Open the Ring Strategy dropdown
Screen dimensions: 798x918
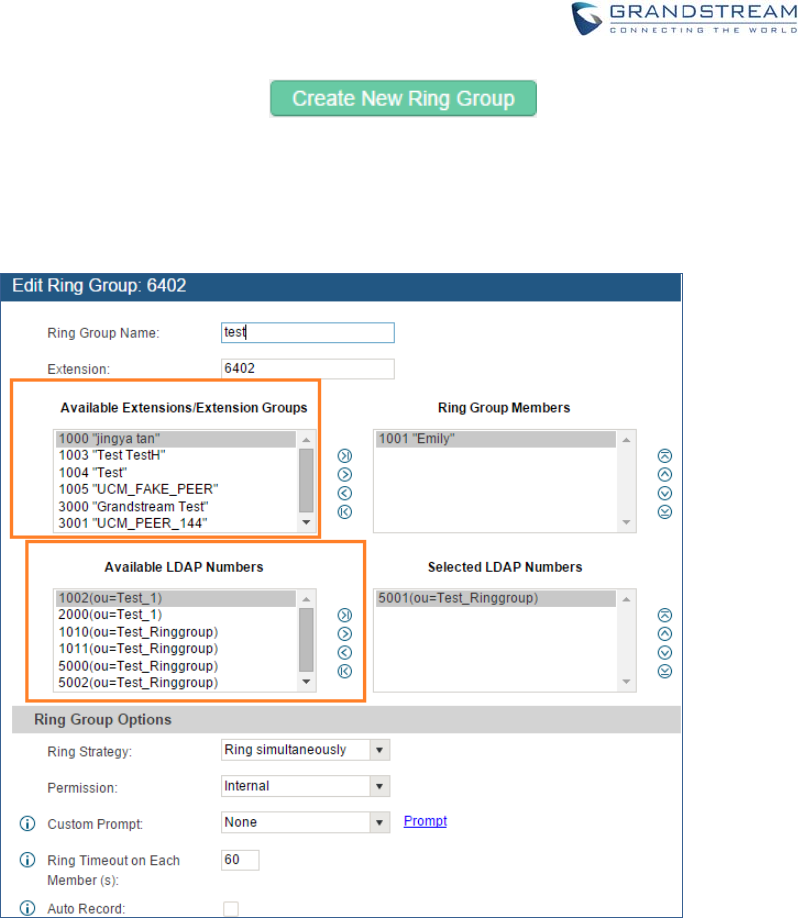click(305, 750)
